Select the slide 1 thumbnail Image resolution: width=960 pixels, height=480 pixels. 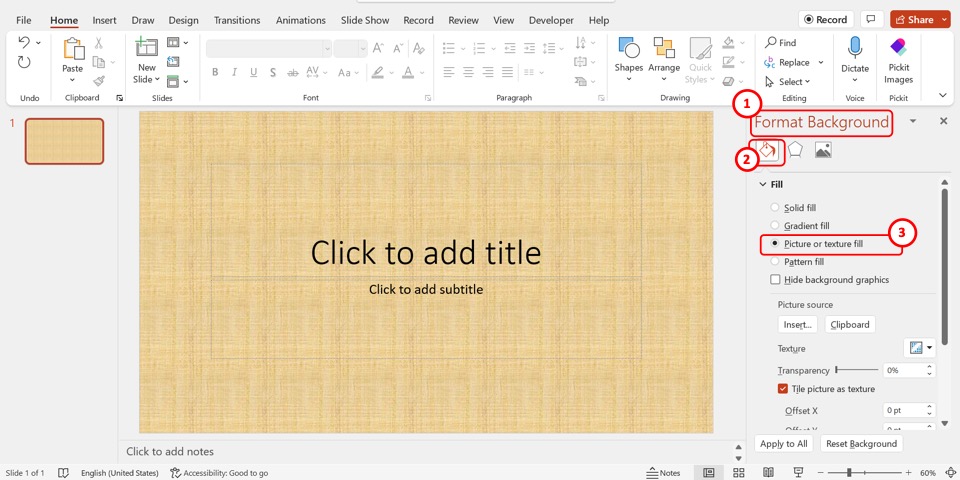[64, 141]
